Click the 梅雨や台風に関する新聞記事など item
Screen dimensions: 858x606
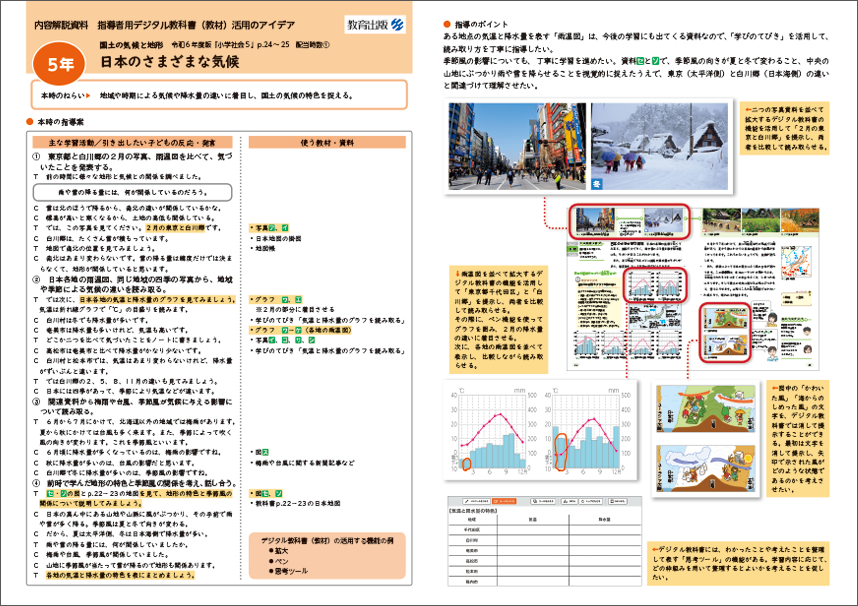coord(303,463)
